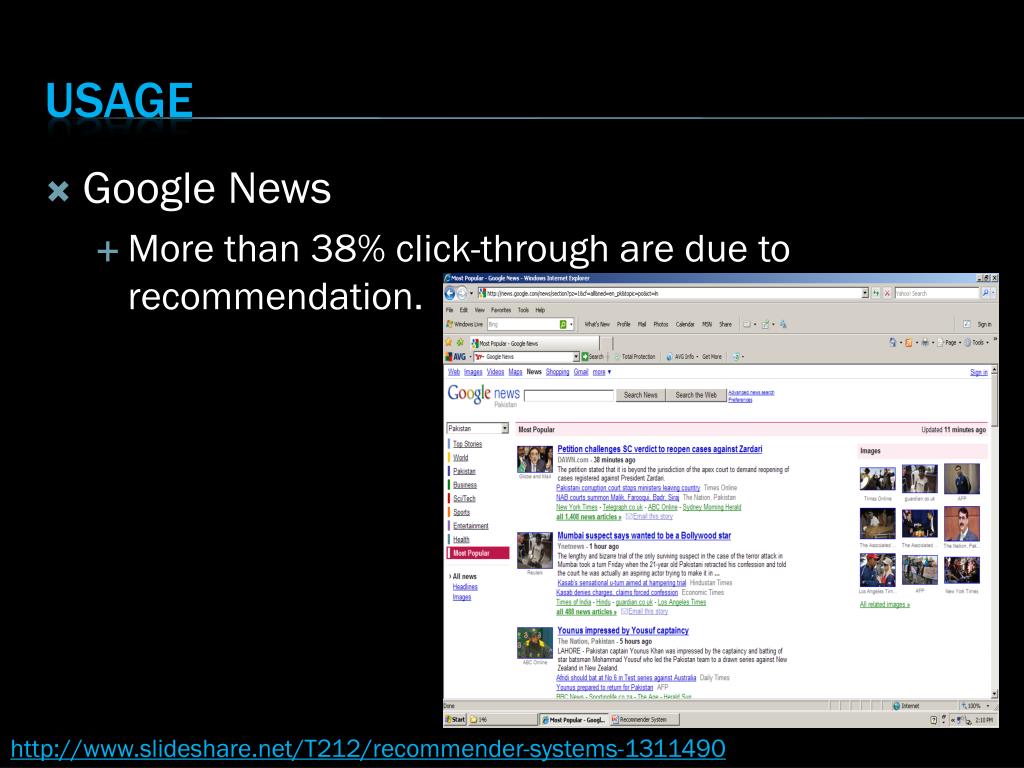The height and width of the screenshot is (768, 1024).
Task: Click the browser Forward arrow button
Action: pyautogui.click(x=462, y=294)
